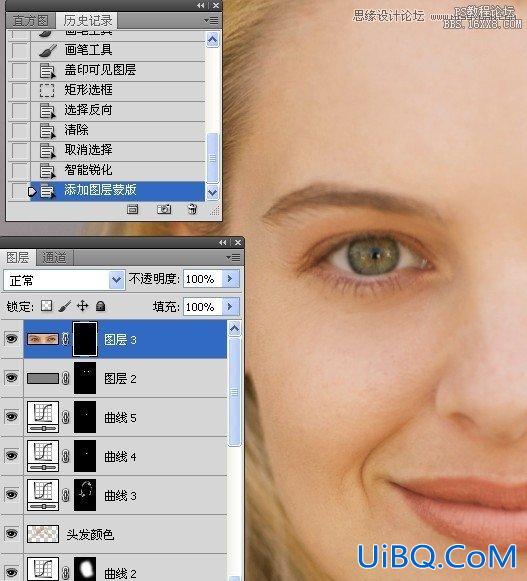Click the lock image pixels brush icon
The height and width of the screenshot is (581, 527).
pyautogui.click(x=64, y=306)
